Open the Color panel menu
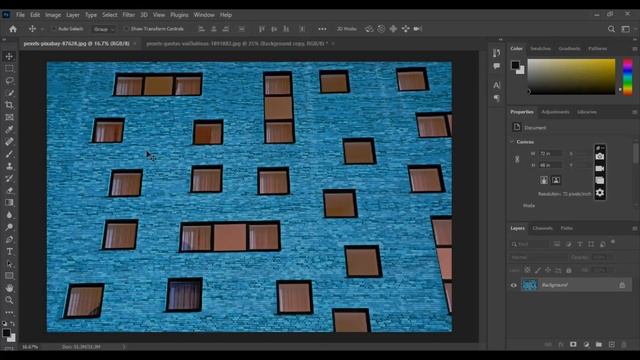Screen dimensions: 640x360 pyautogui.click(x=635, y=49)
